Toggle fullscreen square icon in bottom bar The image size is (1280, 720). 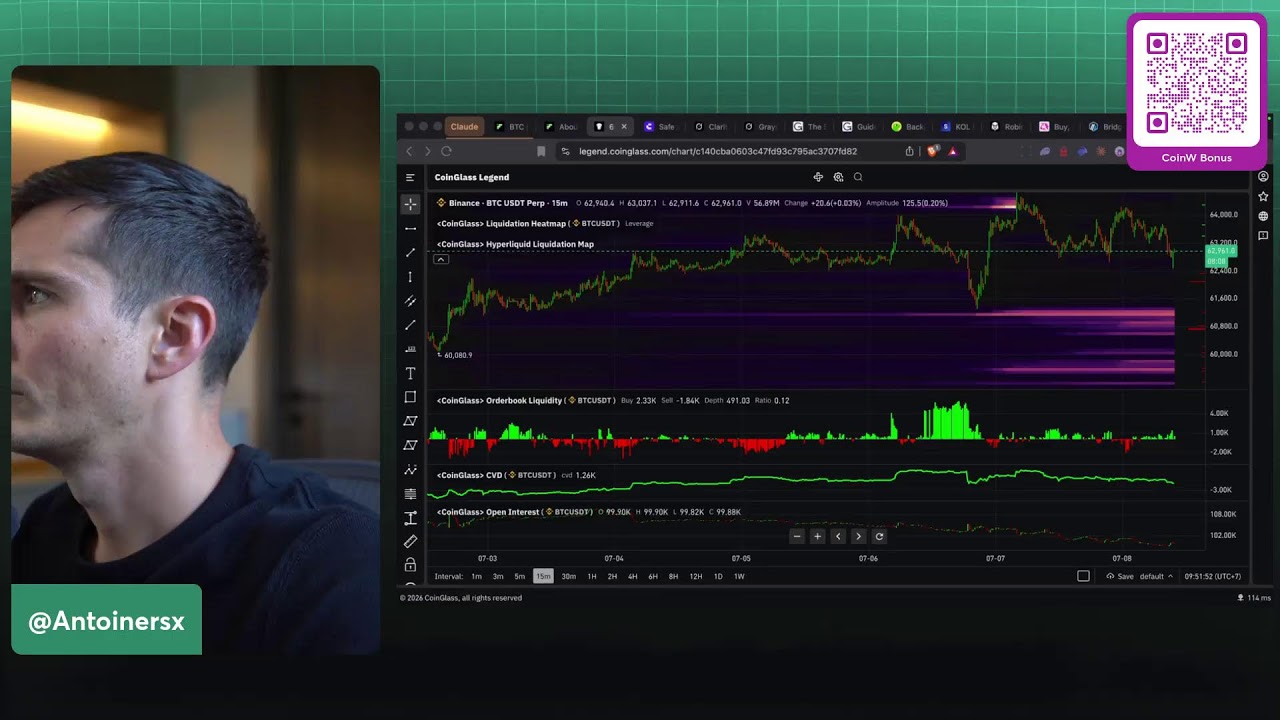1083,576
